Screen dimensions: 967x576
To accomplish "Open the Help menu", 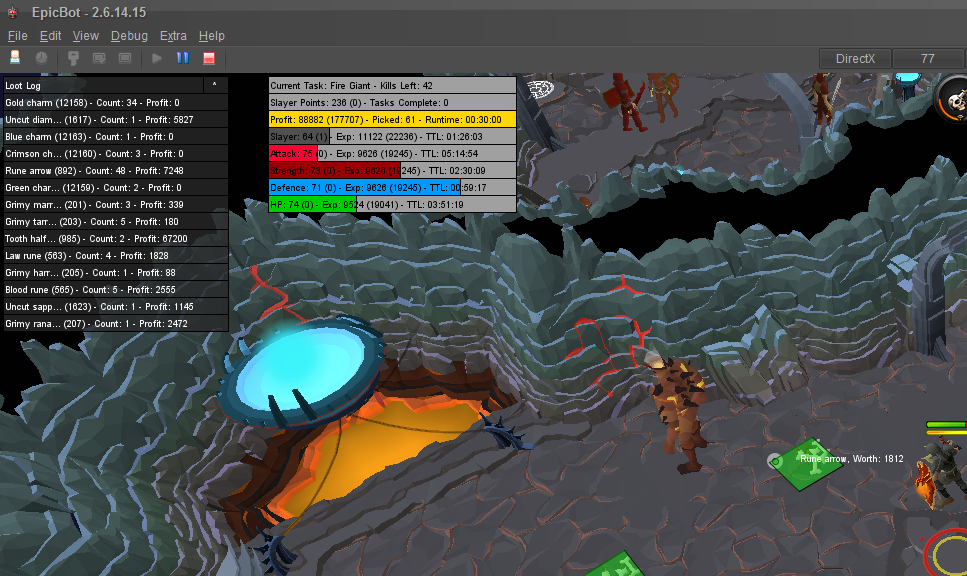I will pyautogui.click(x=212, y=36).
